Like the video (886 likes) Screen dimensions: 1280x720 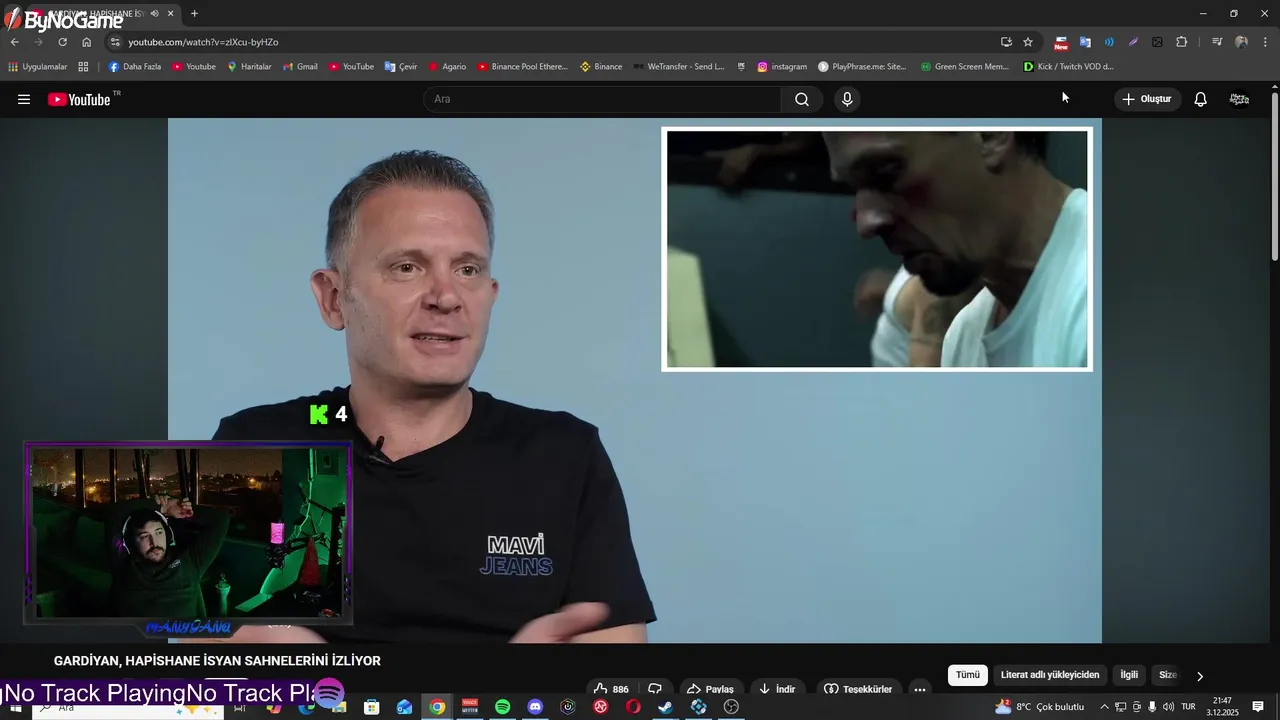point(611,689)
